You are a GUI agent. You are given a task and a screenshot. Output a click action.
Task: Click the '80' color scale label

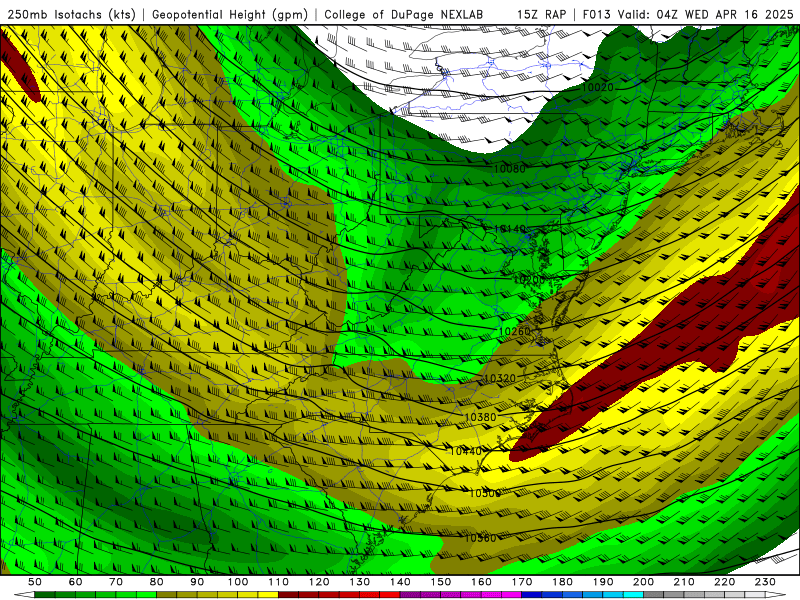click(157, 582)
